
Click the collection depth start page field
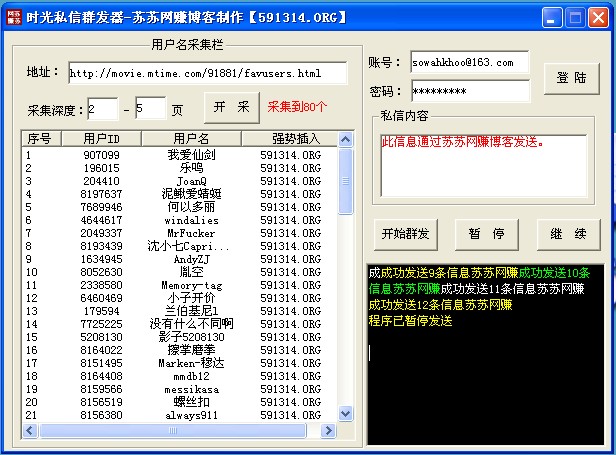click(x=103, y=109)
